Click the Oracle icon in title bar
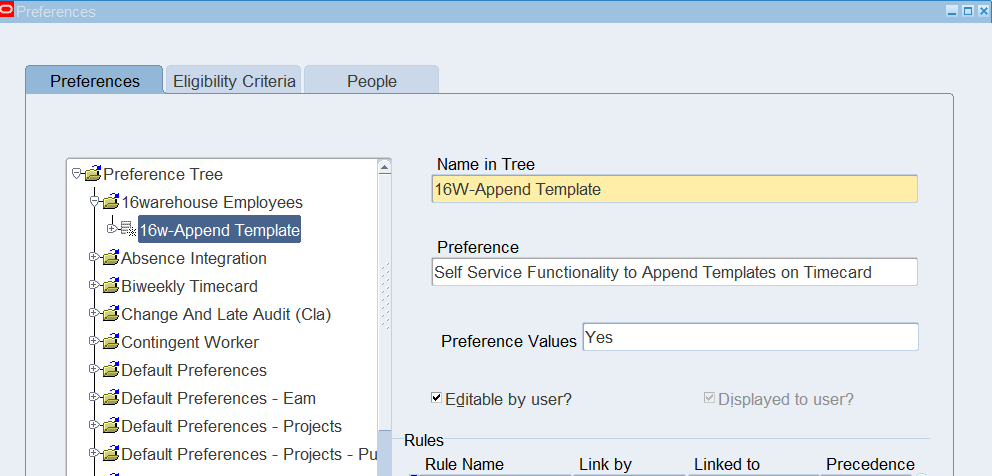Image resolution: width=992 pixels, height=476 pixels. point(8,11)
